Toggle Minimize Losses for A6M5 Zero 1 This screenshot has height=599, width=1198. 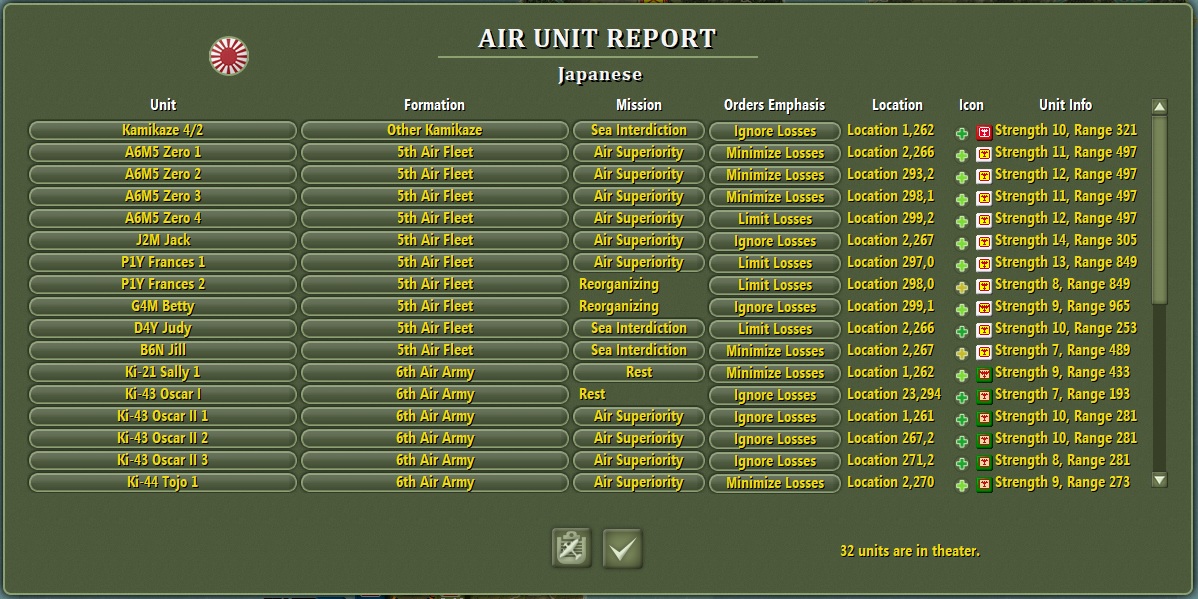coord(773,153)
